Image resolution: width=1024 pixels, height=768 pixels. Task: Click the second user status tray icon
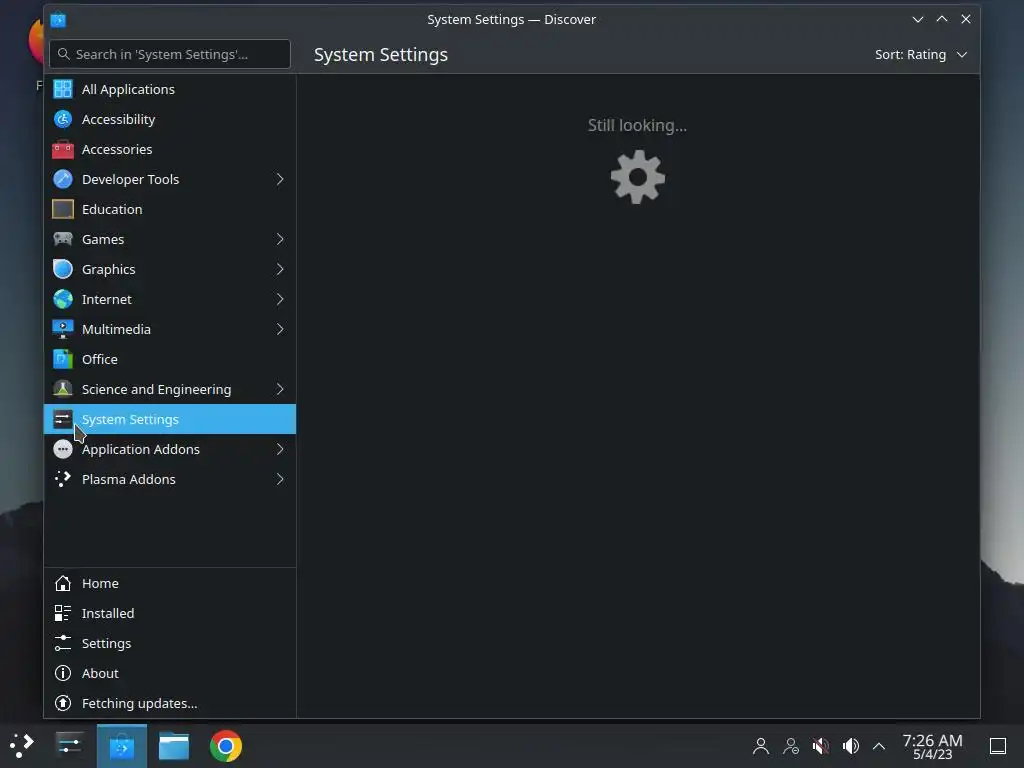(791, 746)
